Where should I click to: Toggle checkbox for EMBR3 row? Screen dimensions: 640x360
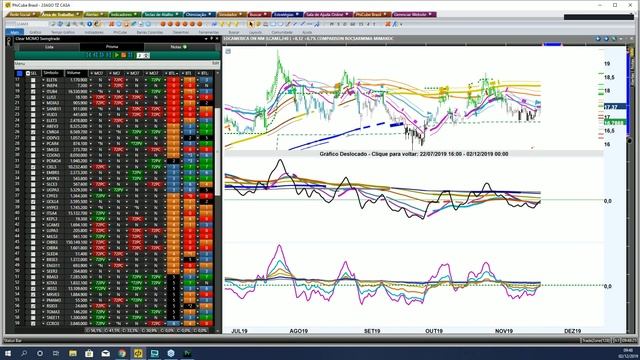point(33,172)
